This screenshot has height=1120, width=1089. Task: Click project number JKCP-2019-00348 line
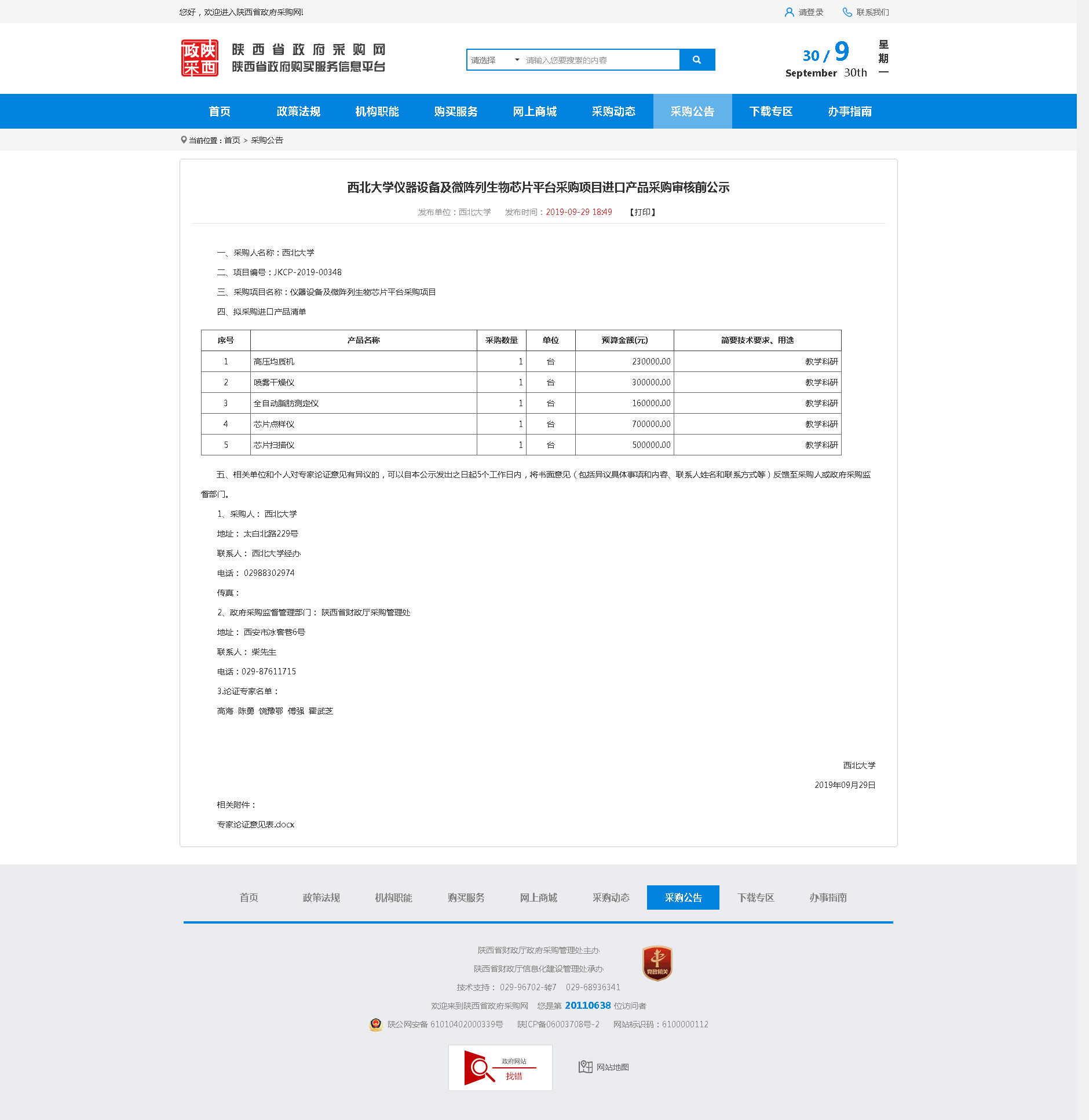point(279,272)
